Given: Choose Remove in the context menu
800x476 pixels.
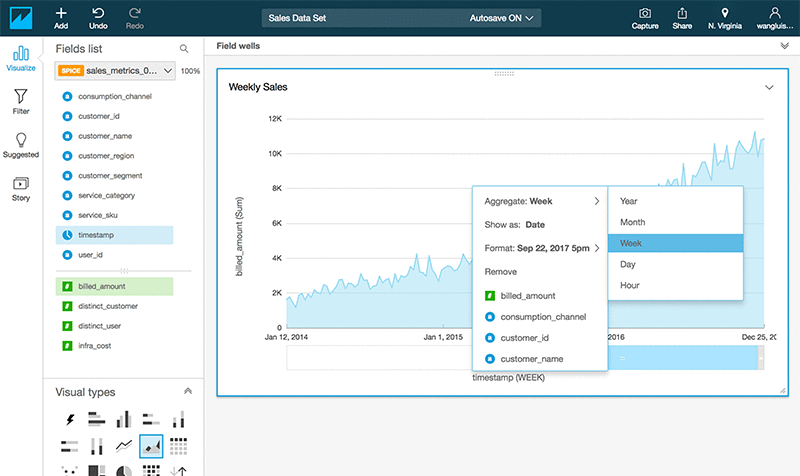Looking at the screenshot, I should pyautogui.click(x=500, y=272).
